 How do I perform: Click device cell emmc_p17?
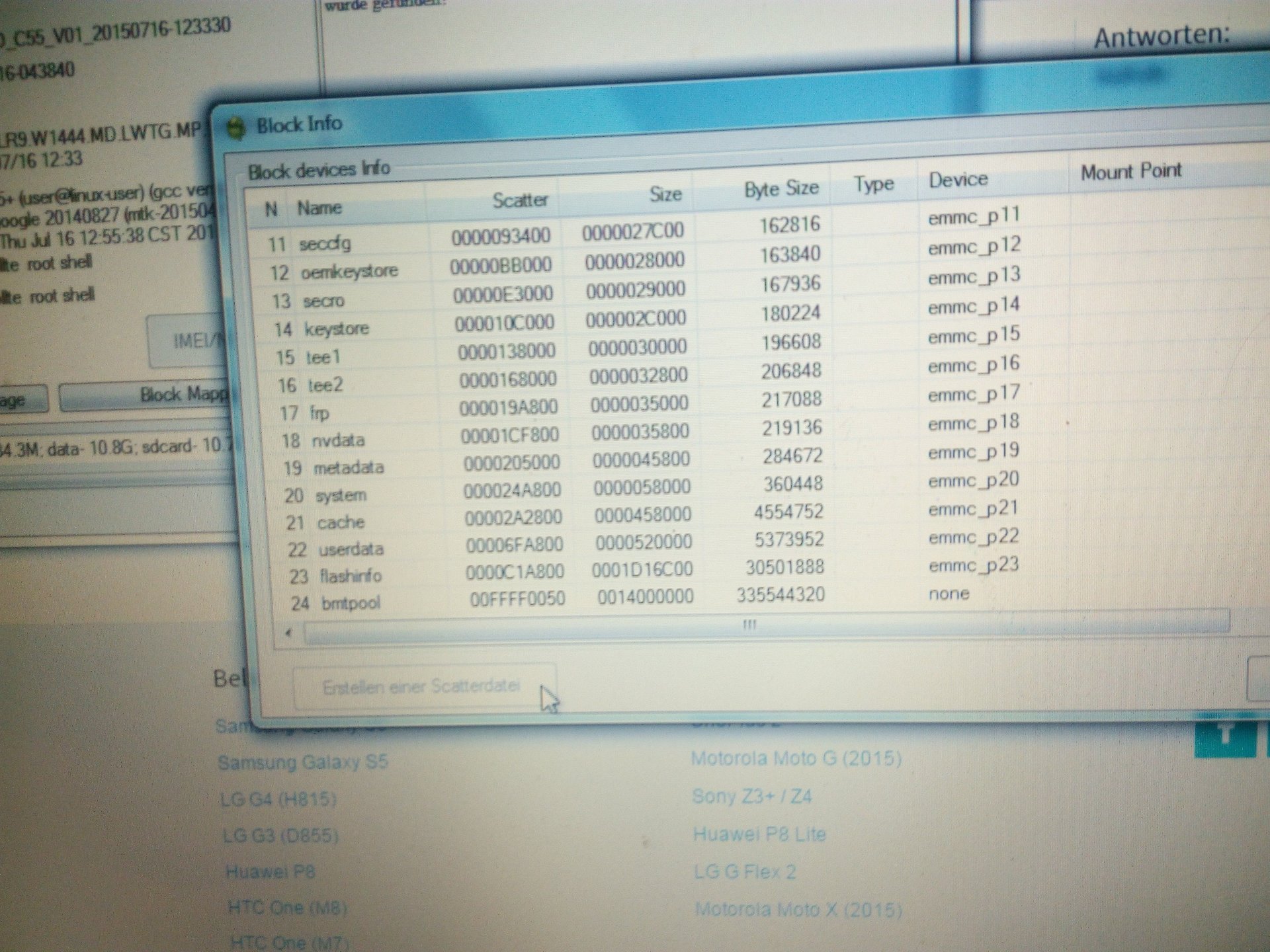point(973,394)
